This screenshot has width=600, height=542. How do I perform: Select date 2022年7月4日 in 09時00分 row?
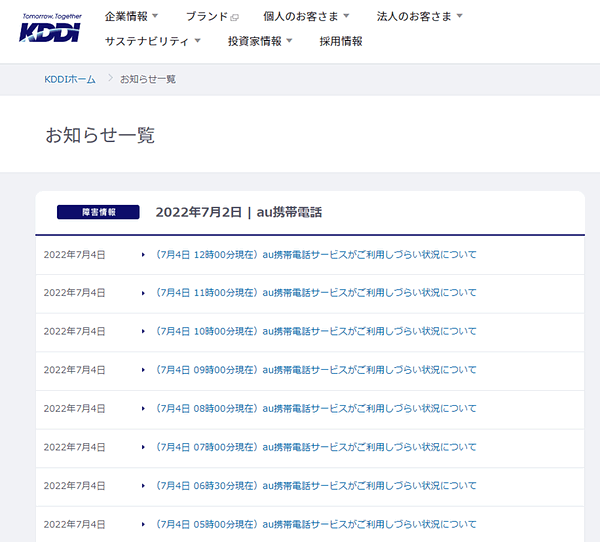click(x=74, y=370)
